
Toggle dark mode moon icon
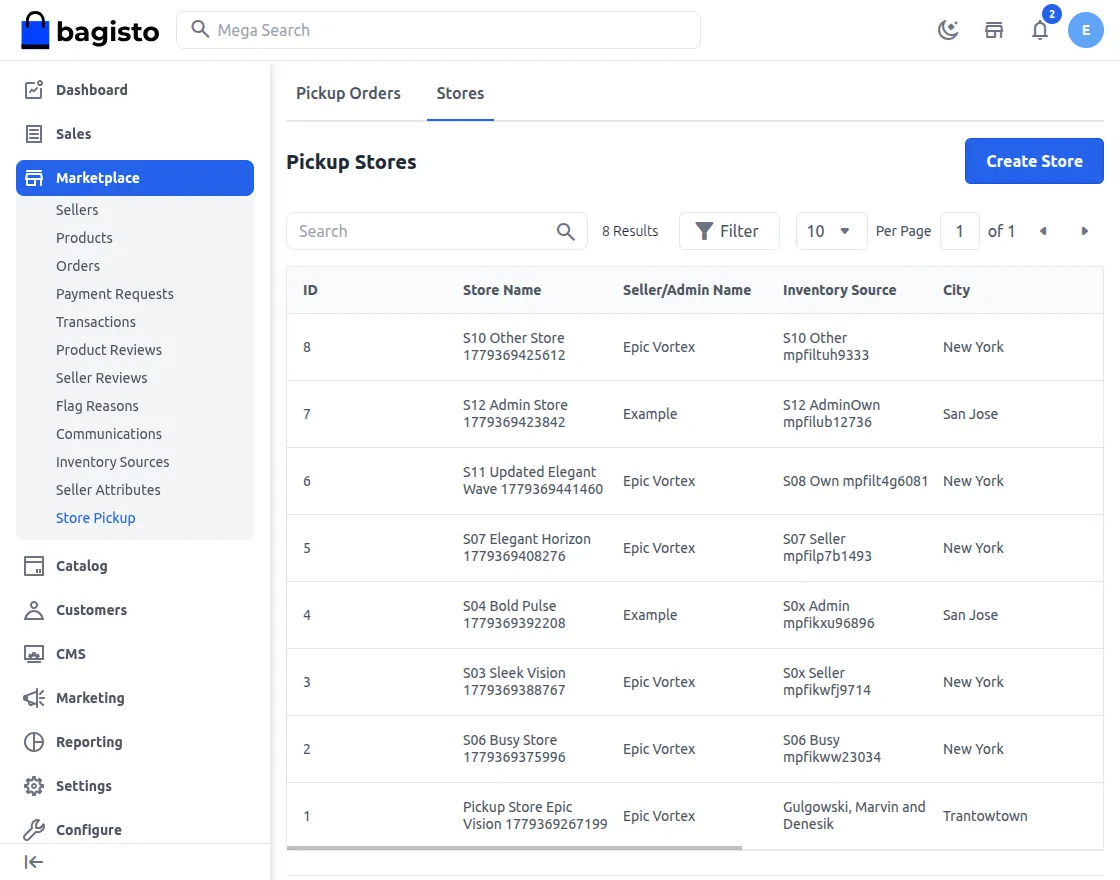click(x=948, y=30)
